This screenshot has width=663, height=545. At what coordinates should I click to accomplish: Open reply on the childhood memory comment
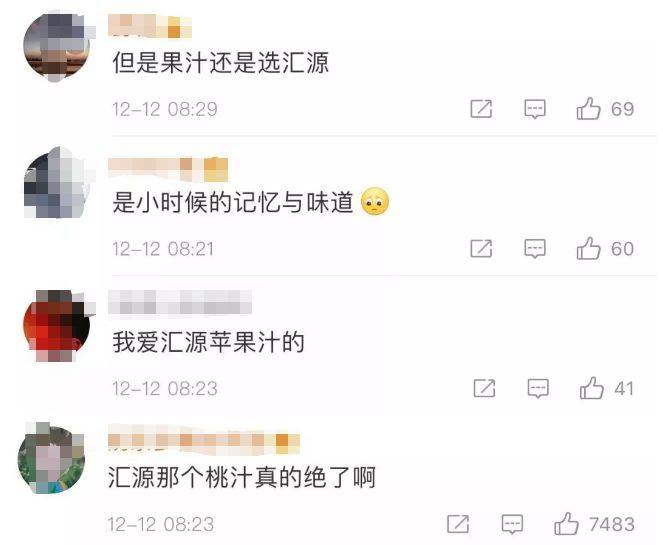coord(534,249)
